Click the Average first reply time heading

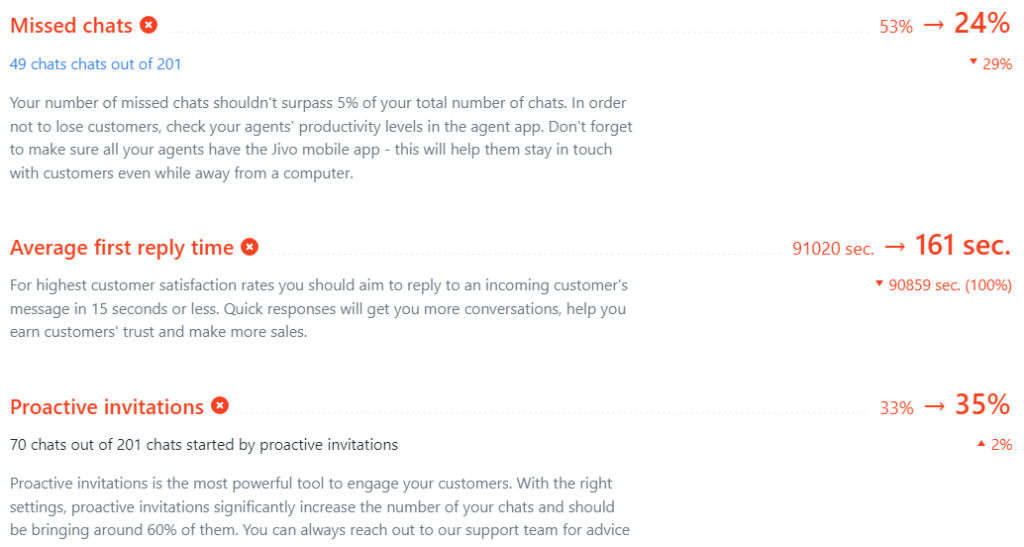[x=121, y=248]
